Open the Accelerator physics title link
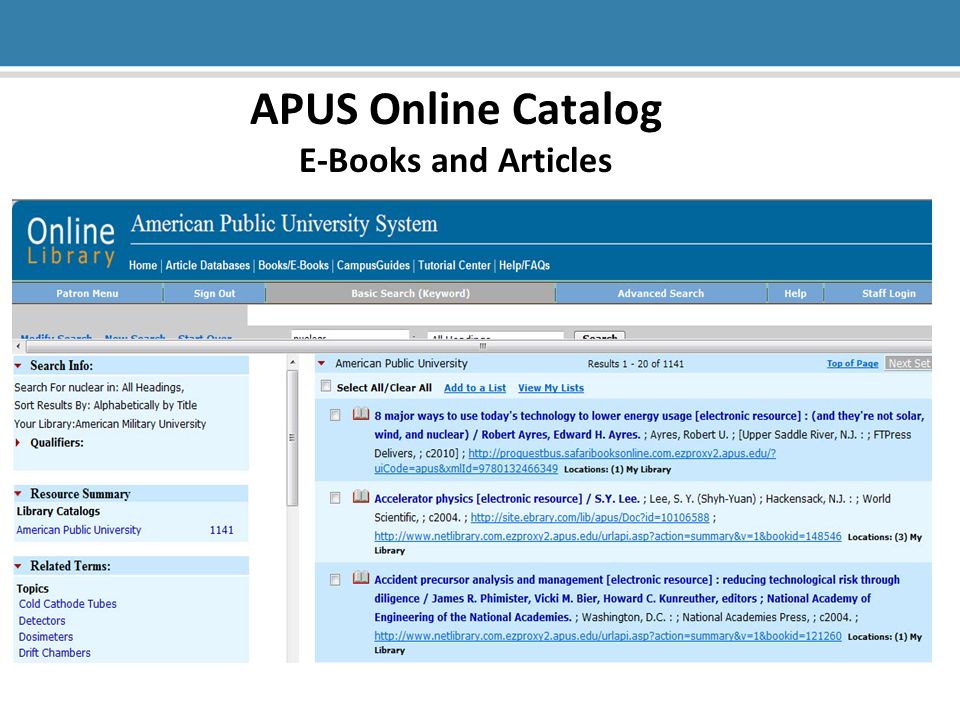The width and height of the screenshot is (960, 720). pos(507,499)
